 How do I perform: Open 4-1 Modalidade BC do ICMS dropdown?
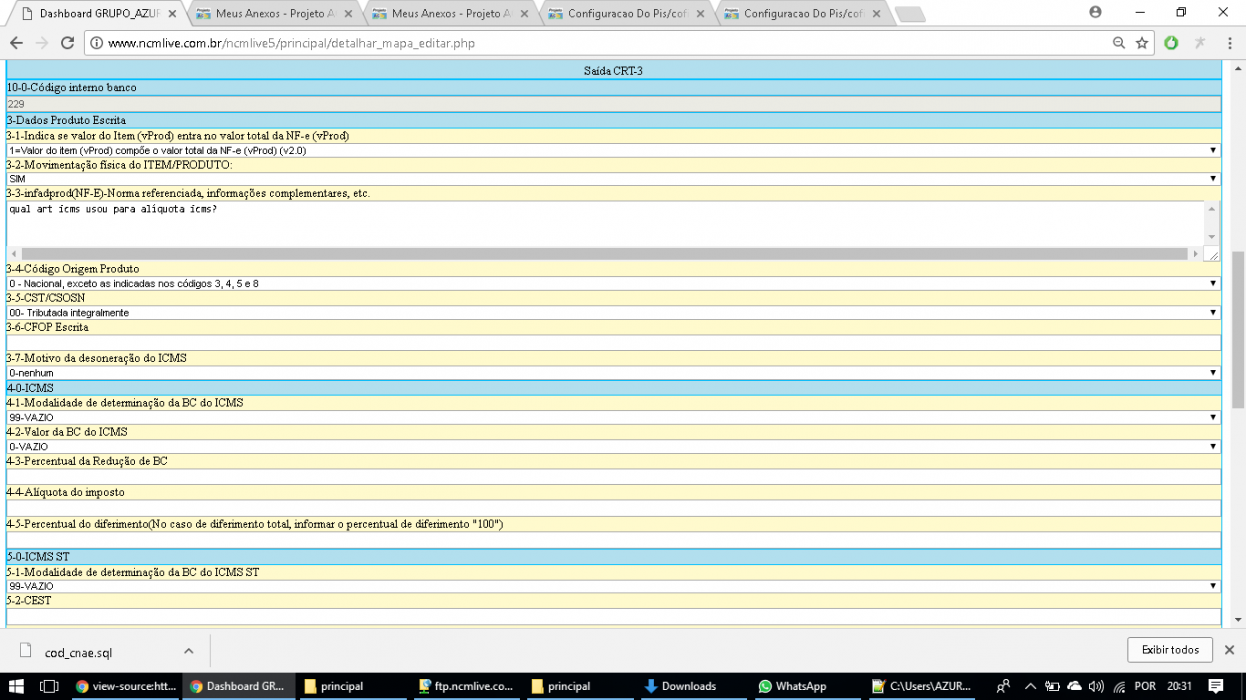[x=613, y=418]
